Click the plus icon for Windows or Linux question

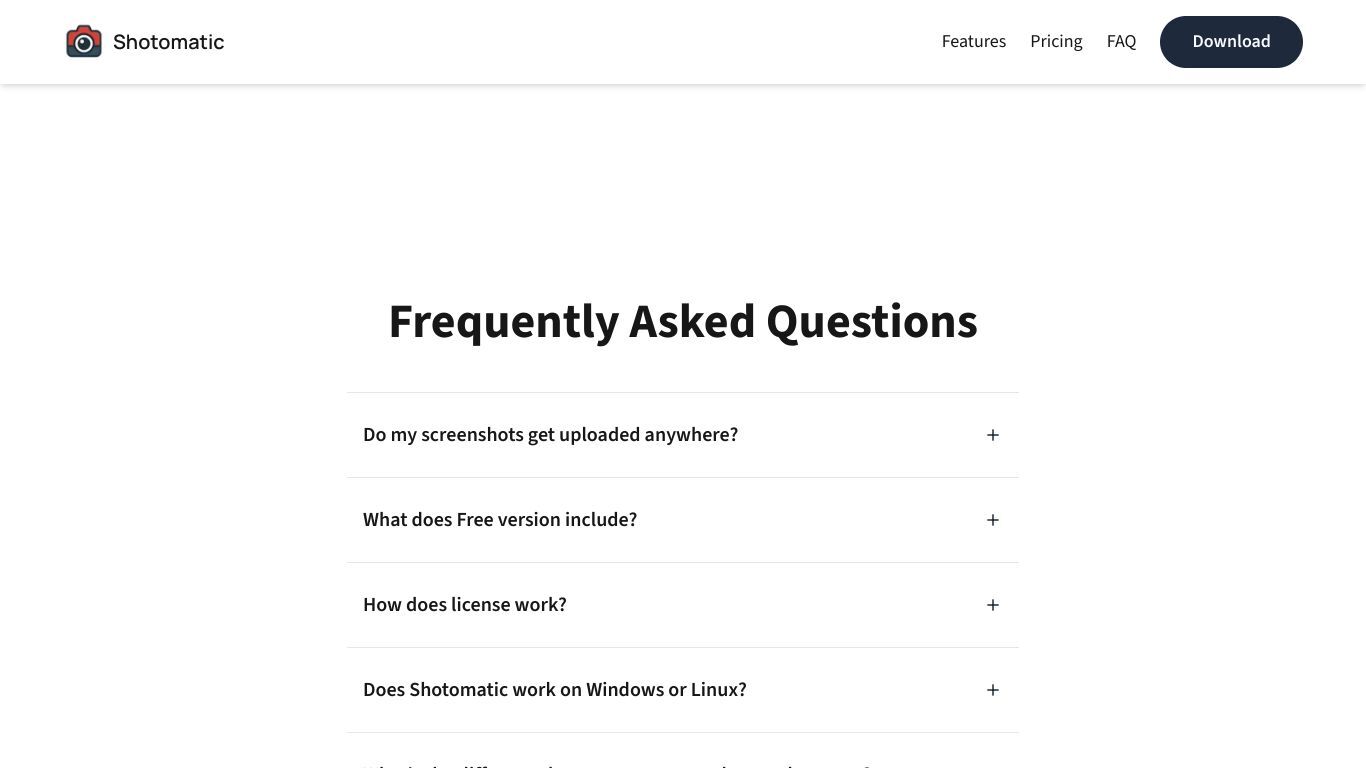tap(993, 690)
